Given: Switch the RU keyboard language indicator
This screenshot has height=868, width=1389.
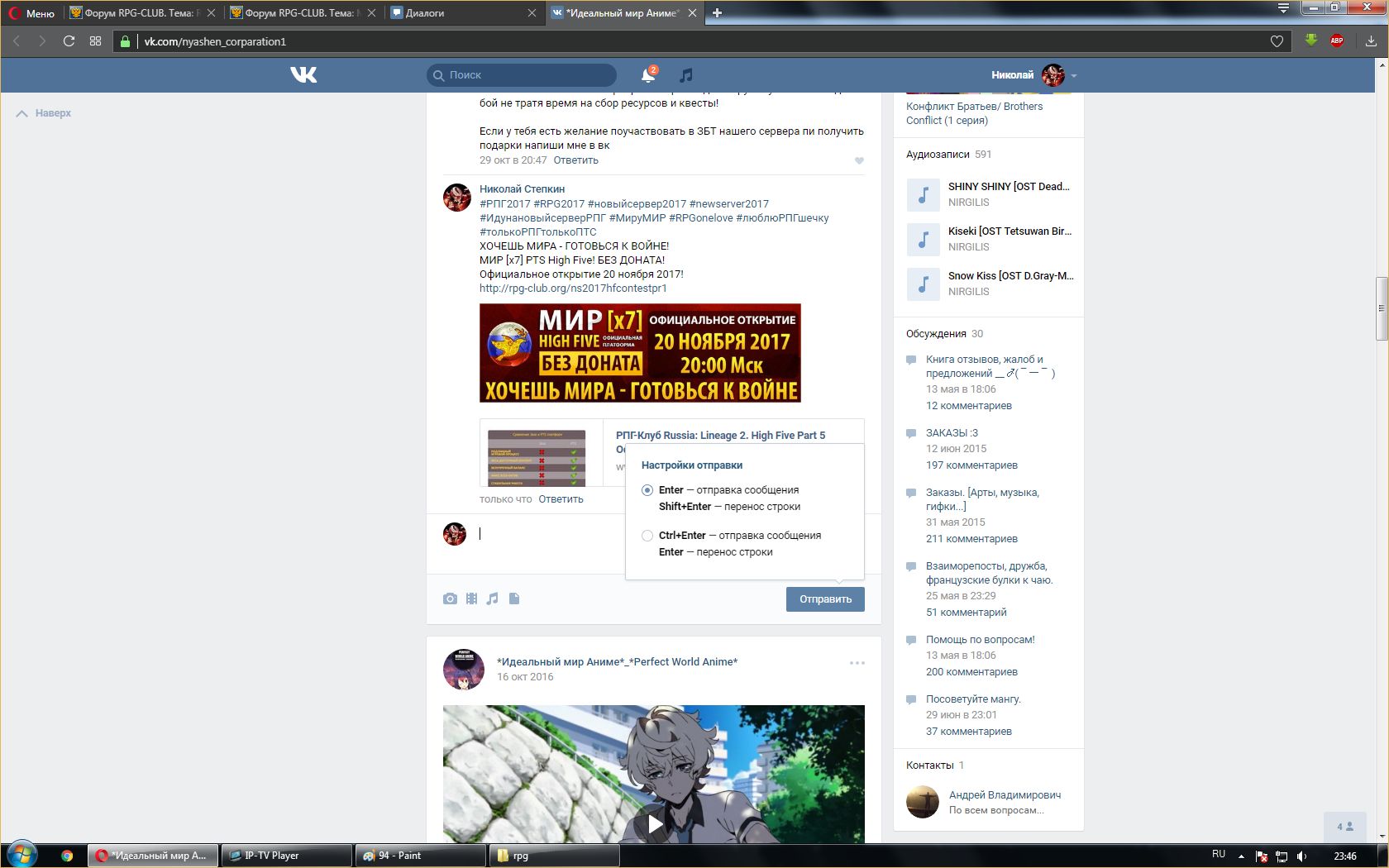Looking at the screenshot, I should pos(1218,855).
